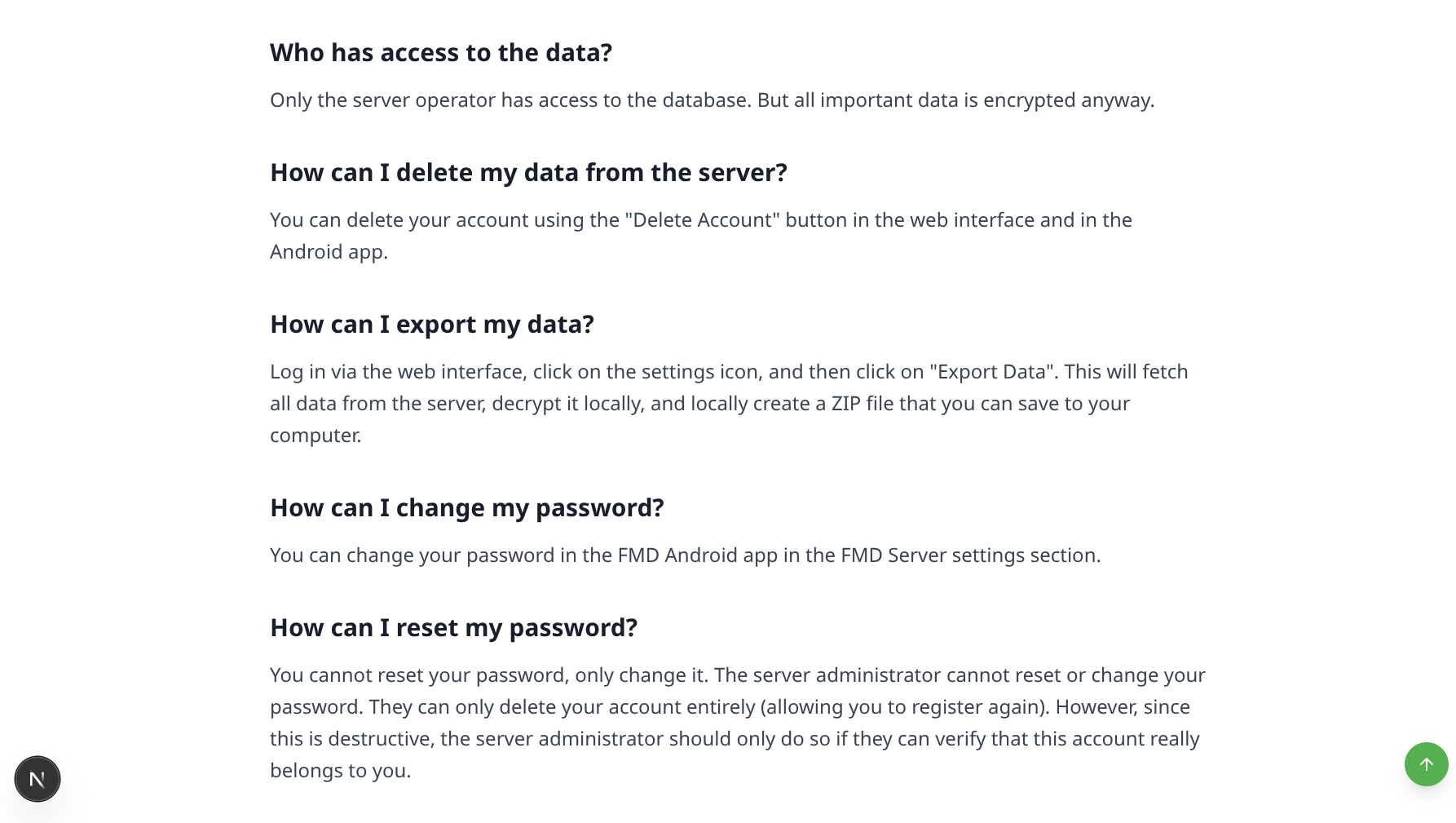Click the green scroll-to-top arrow button
This screenshot has width=1456, height=823.
pos(1426,764)
